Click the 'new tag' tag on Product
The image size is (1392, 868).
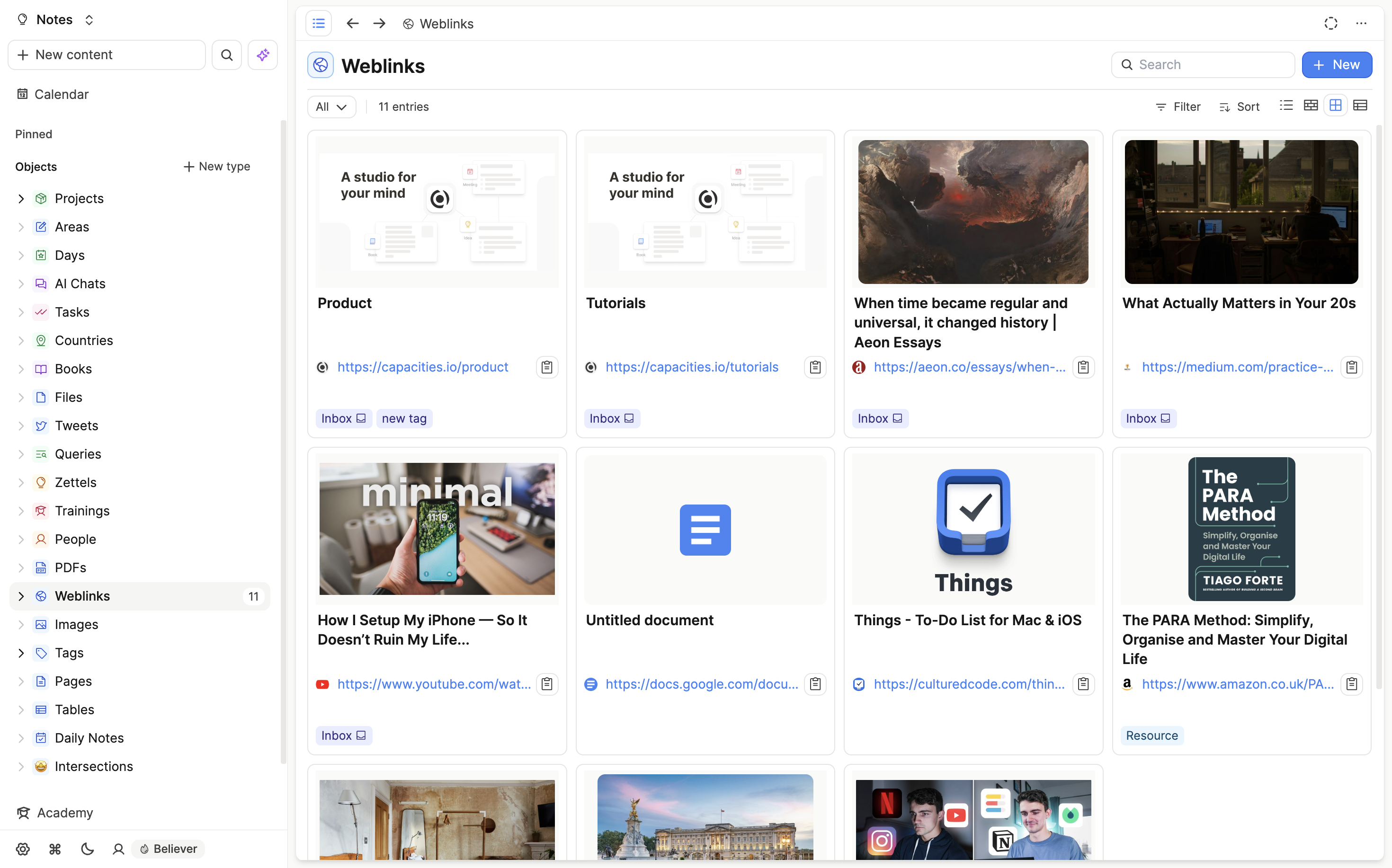coord(404,418)
